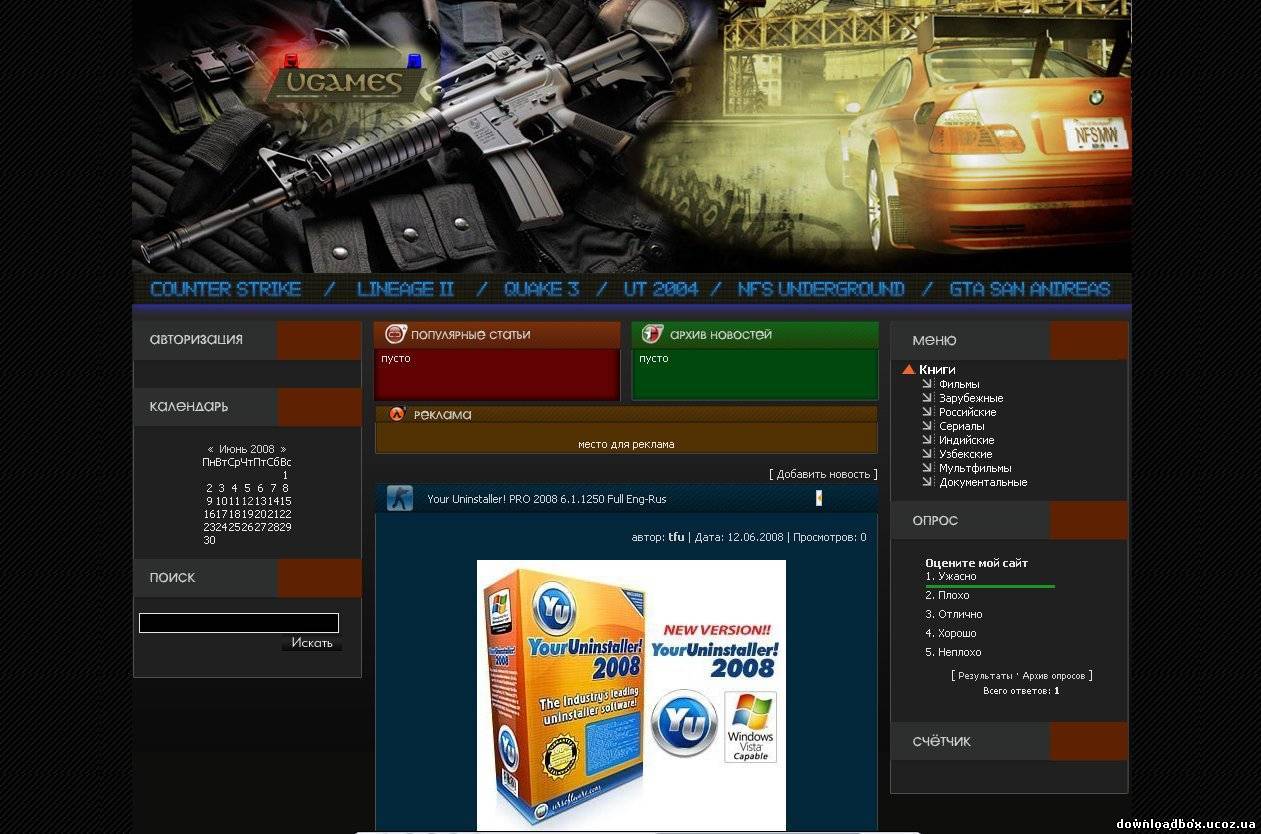Open the Counter Strike section
This screenshot has width=1261, height=834.
pyautogui.click(x=226, y=290)
